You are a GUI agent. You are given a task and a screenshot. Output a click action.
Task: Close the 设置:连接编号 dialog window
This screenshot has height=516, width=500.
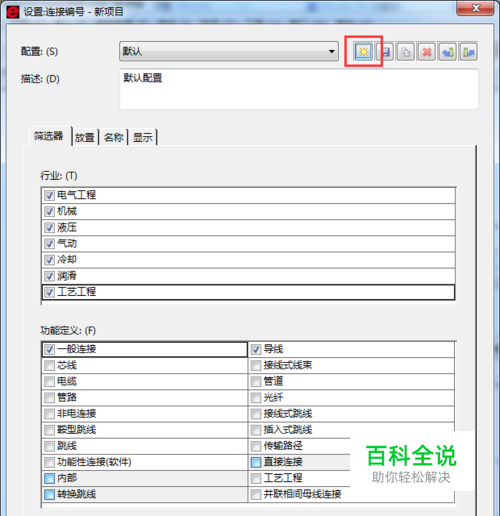(475, 8)
